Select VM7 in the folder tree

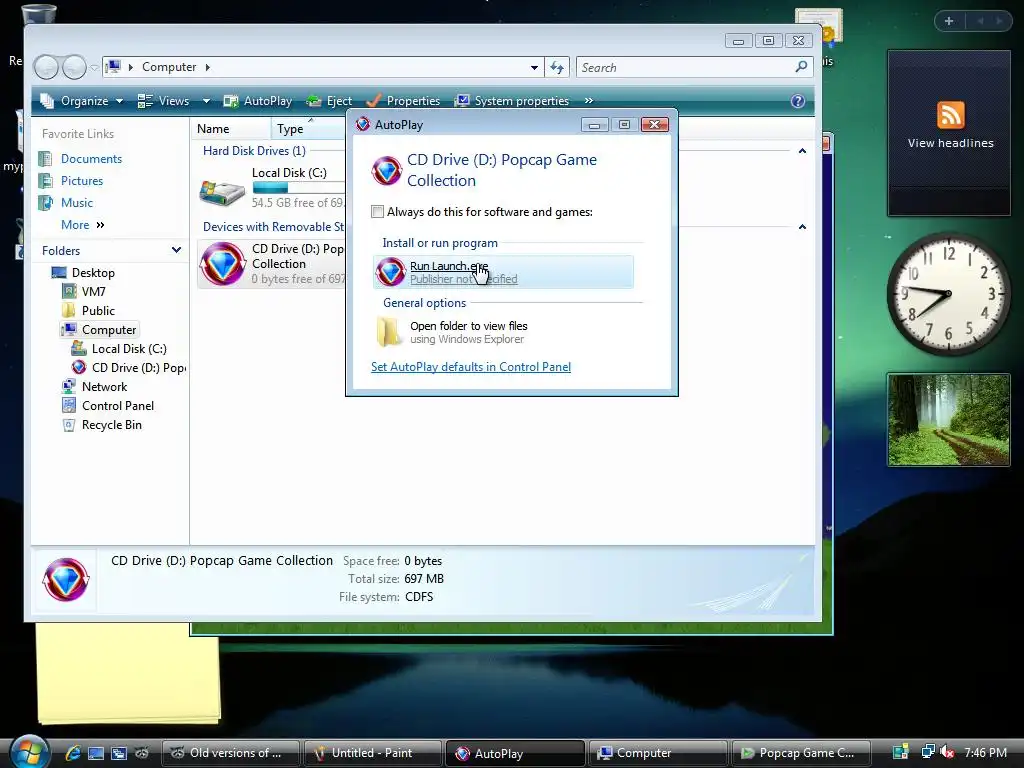tap(93, 291)
